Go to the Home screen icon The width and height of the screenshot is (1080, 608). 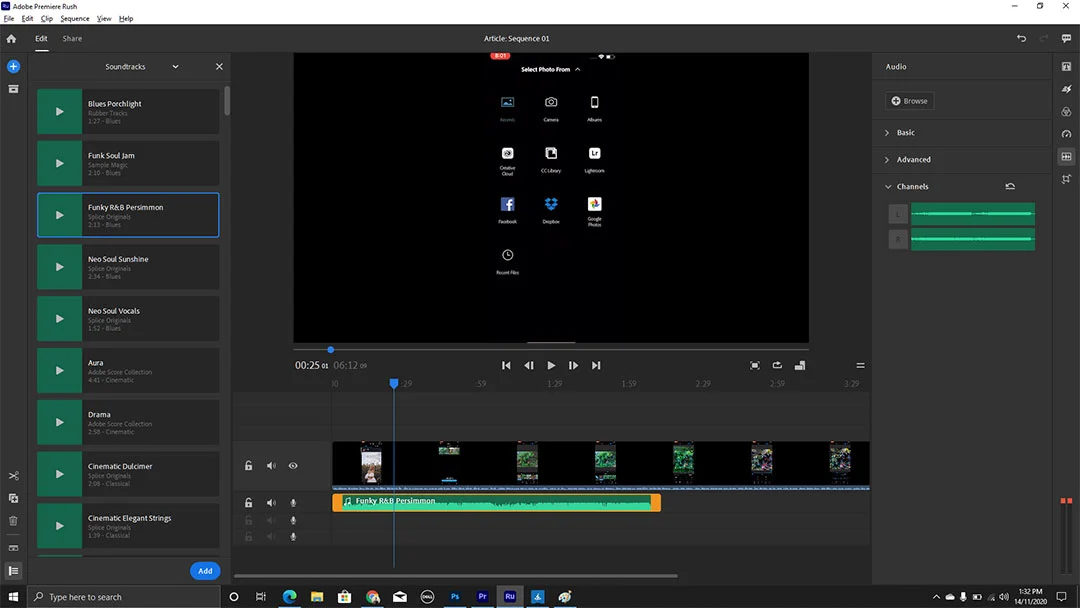click(11, 39)
